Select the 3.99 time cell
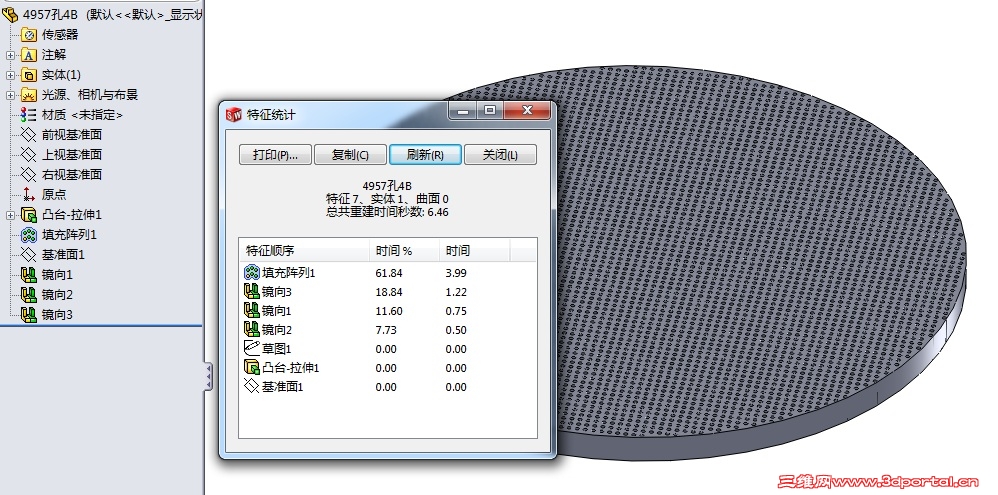Image resolution: width=998 pixels, height=495 pixels. click(456, 273)
